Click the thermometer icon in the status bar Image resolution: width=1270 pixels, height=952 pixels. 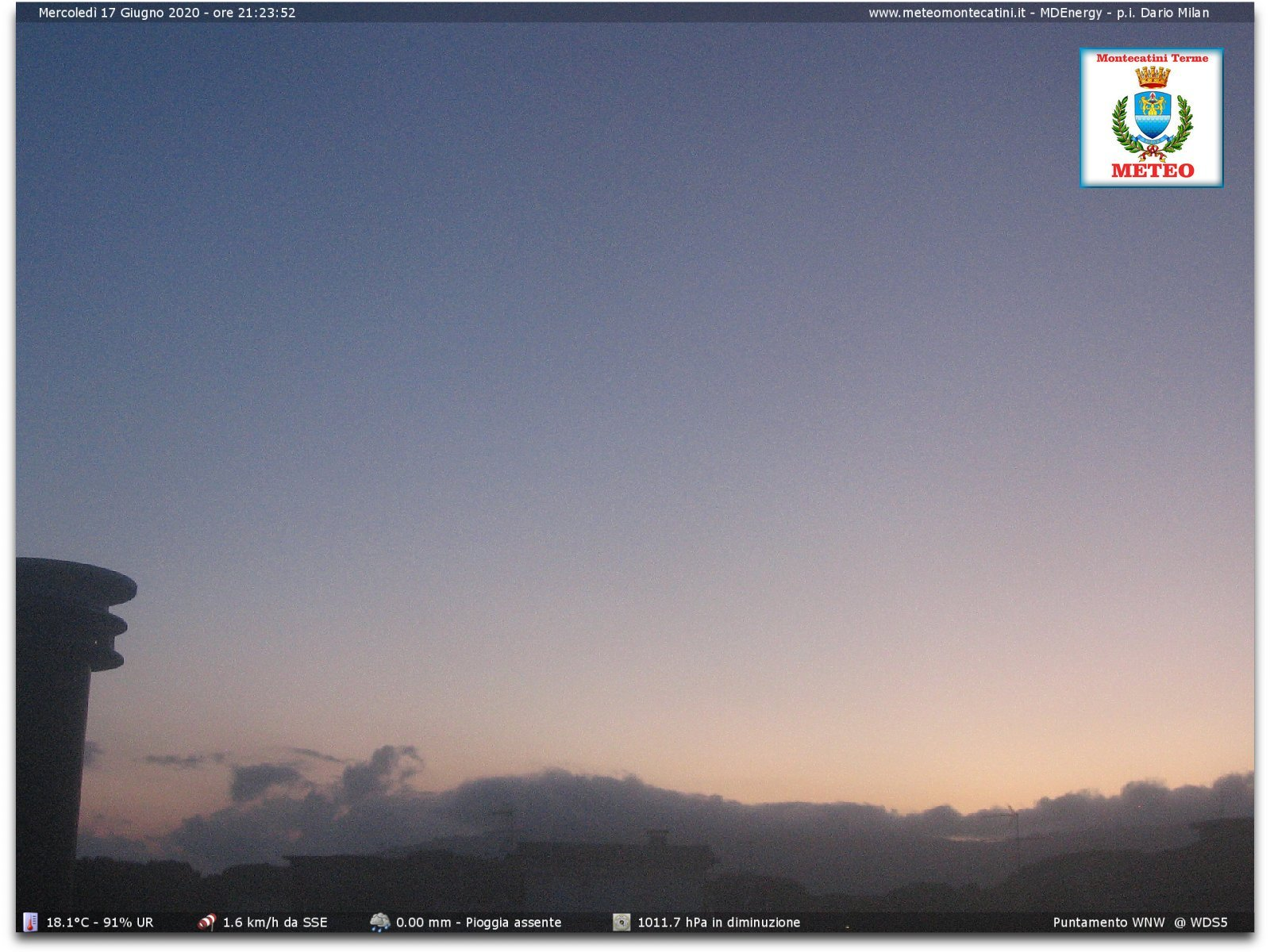(30, 922)
